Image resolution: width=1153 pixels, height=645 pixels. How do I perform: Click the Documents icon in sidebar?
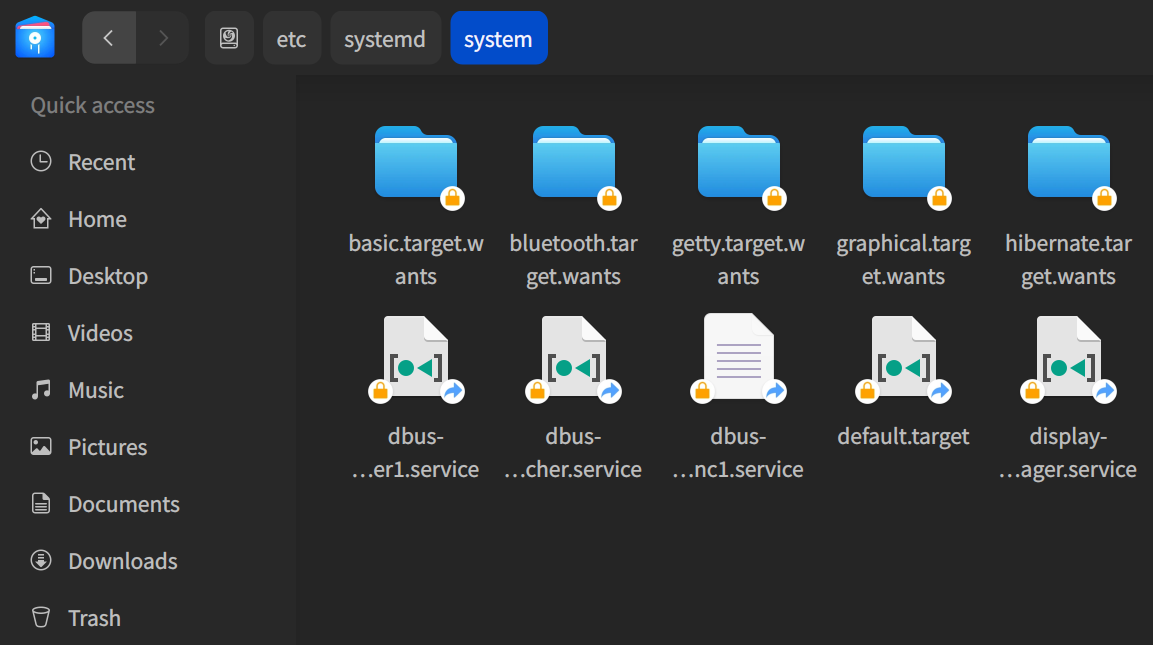(x=41, y=503)
